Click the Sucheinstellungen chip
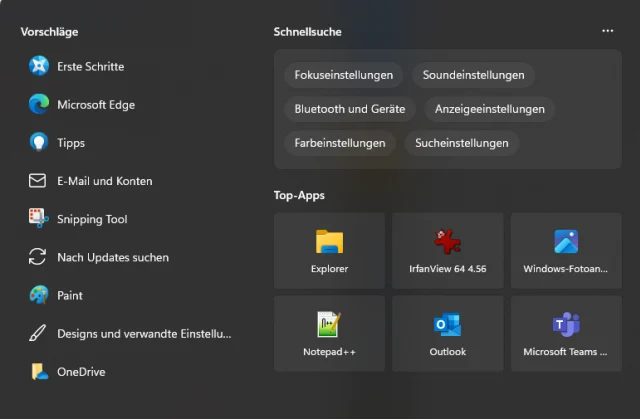Screen dimensions: 640x419 coord(462,143)
